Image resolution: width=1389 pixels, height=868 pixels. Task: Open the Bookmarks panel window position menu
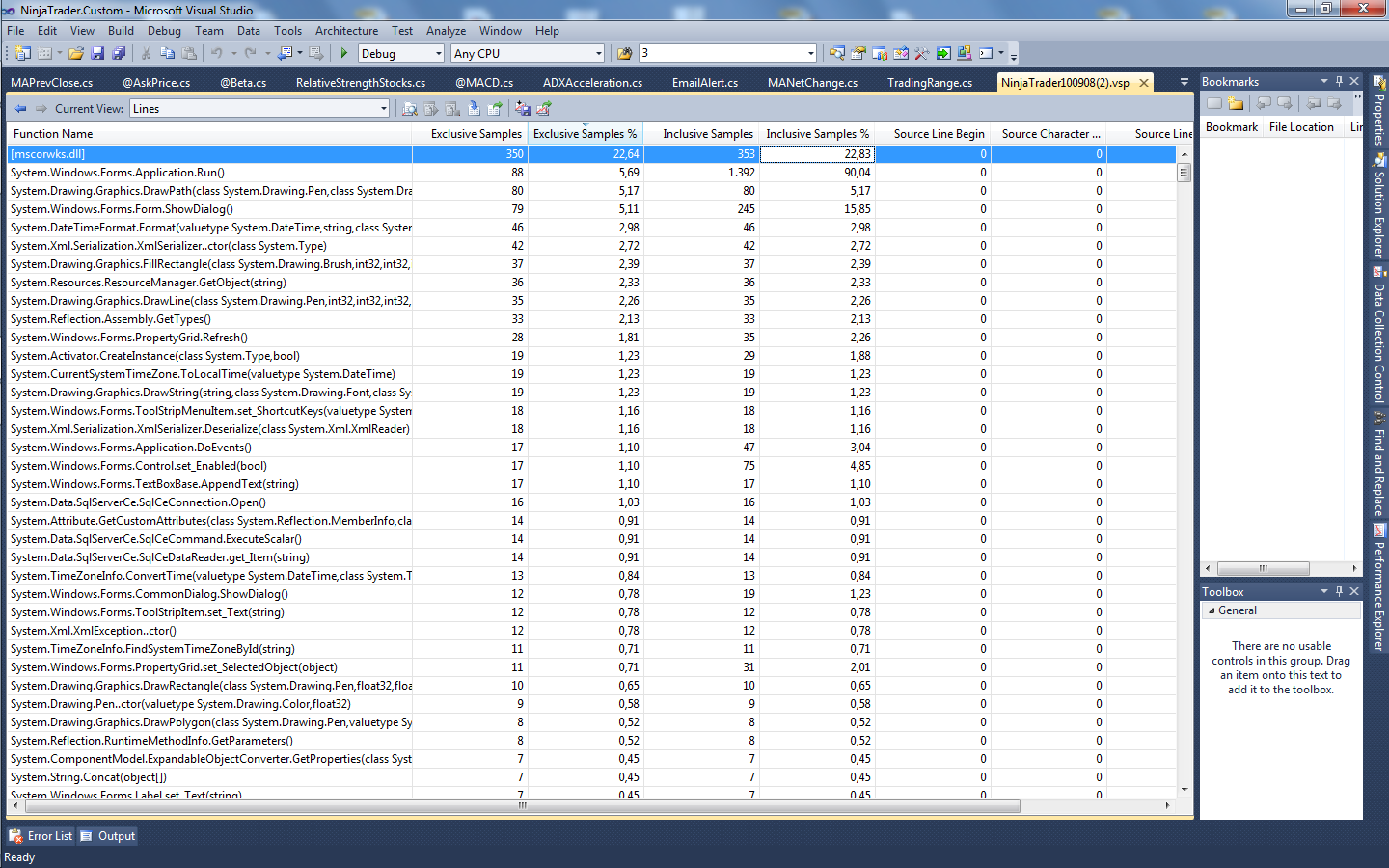[1324, 81]
